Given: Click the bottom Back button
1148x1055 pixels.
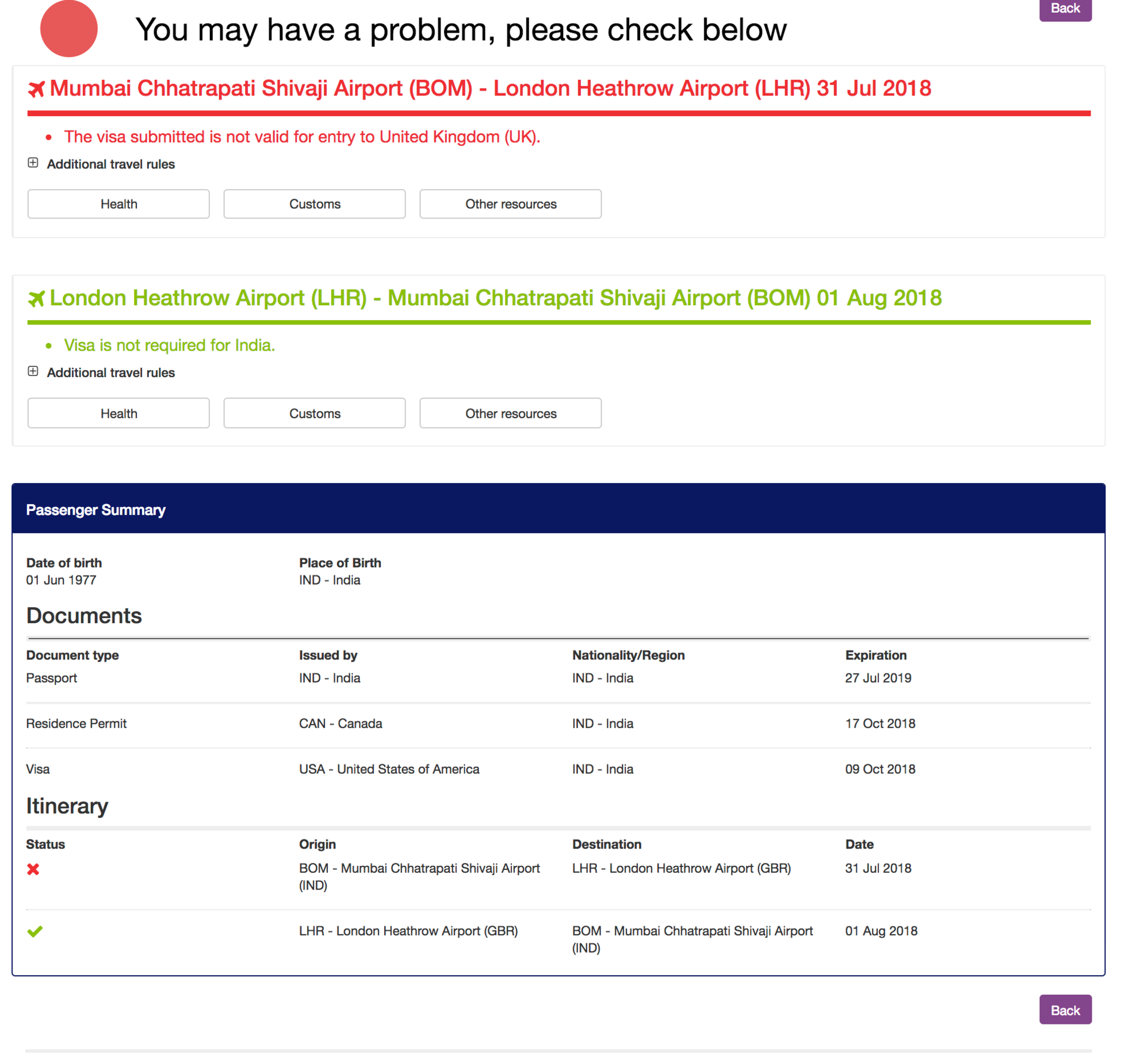Looking at the screenshot, I should tap(1066, 1010).
